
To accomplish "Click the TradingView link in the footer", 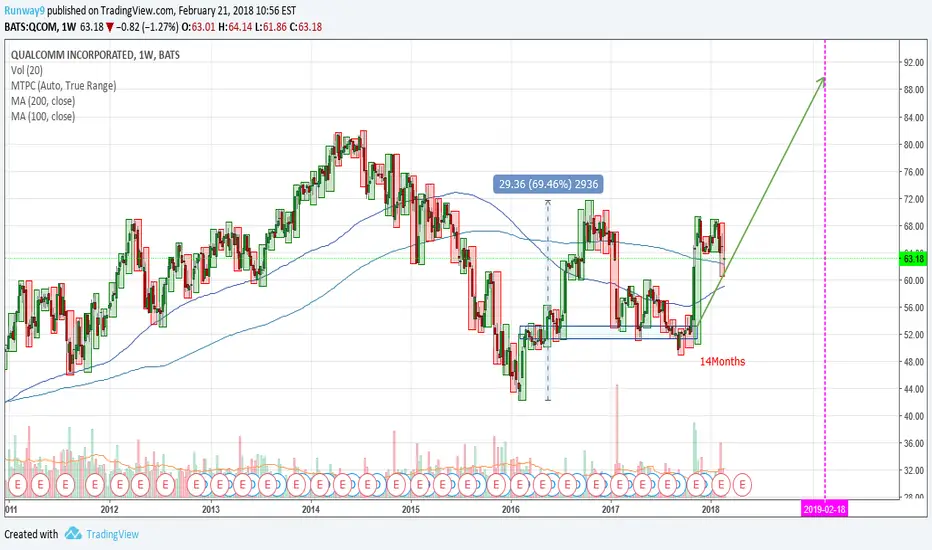I will click(x=112, y=534).
